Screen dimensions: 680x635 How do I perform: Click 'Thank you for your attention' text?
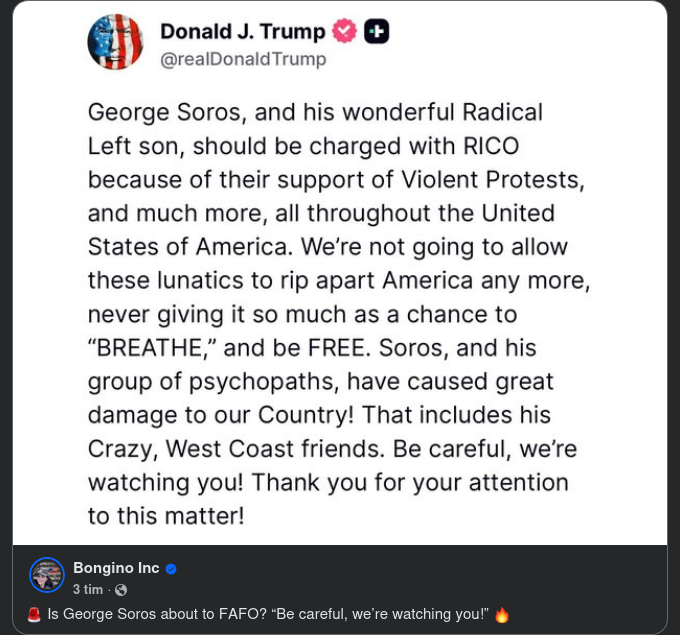point(410,482)
